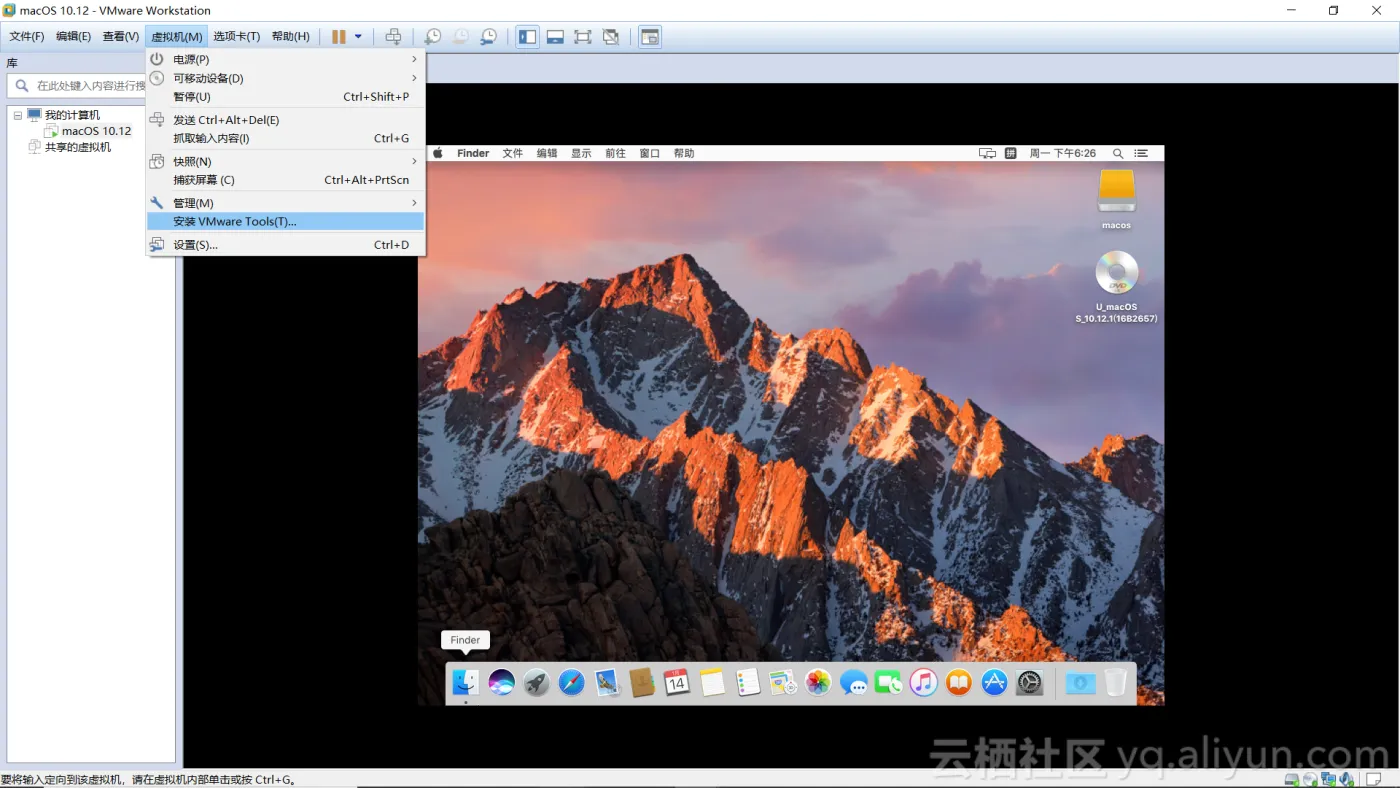Open the Trash in the Dock
The width and height of the screenshot is (1400, 788).
point(1115,683)
